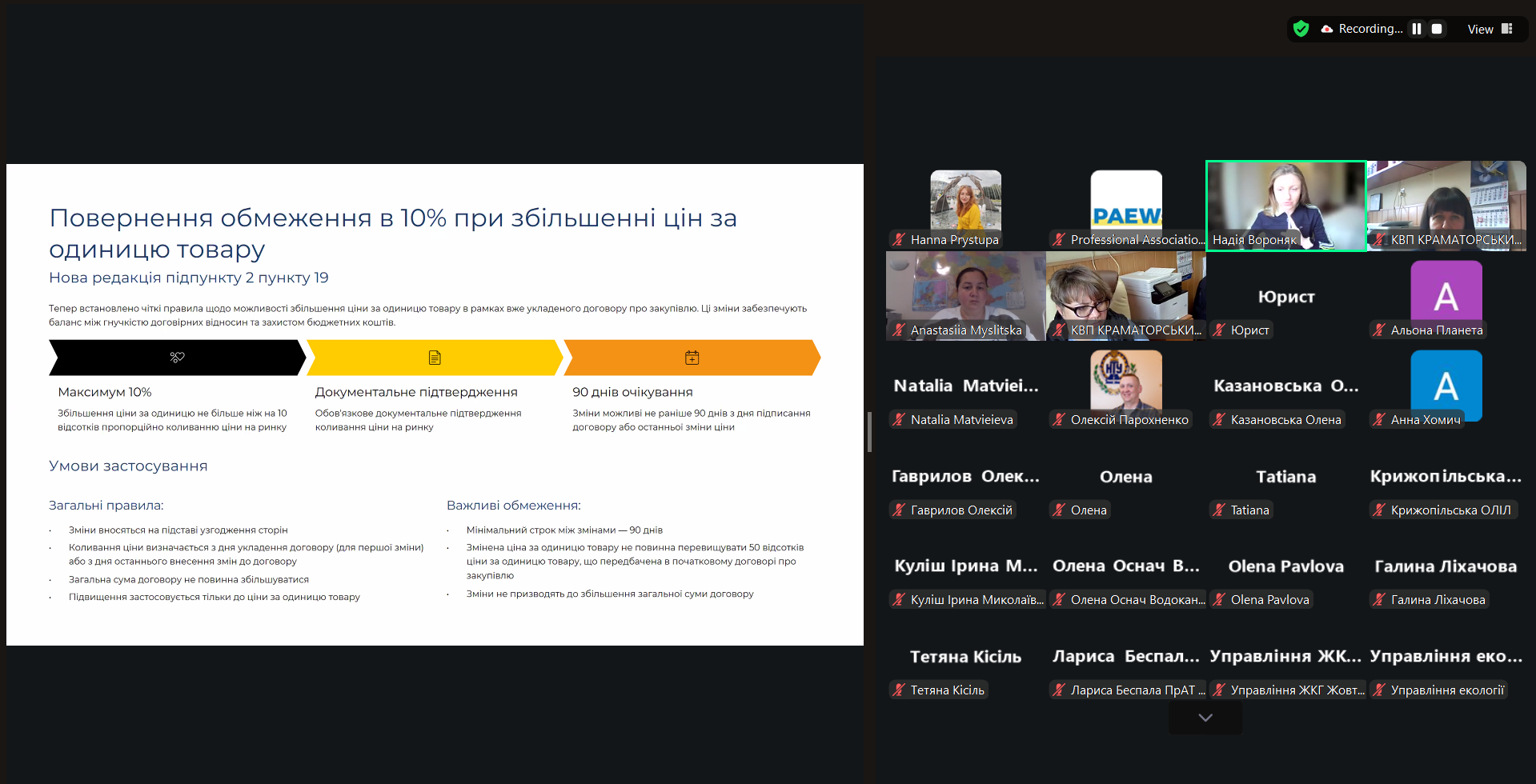
Task: Click muted mic icon for Natalia Matvieieva
Action: (900, 419)
